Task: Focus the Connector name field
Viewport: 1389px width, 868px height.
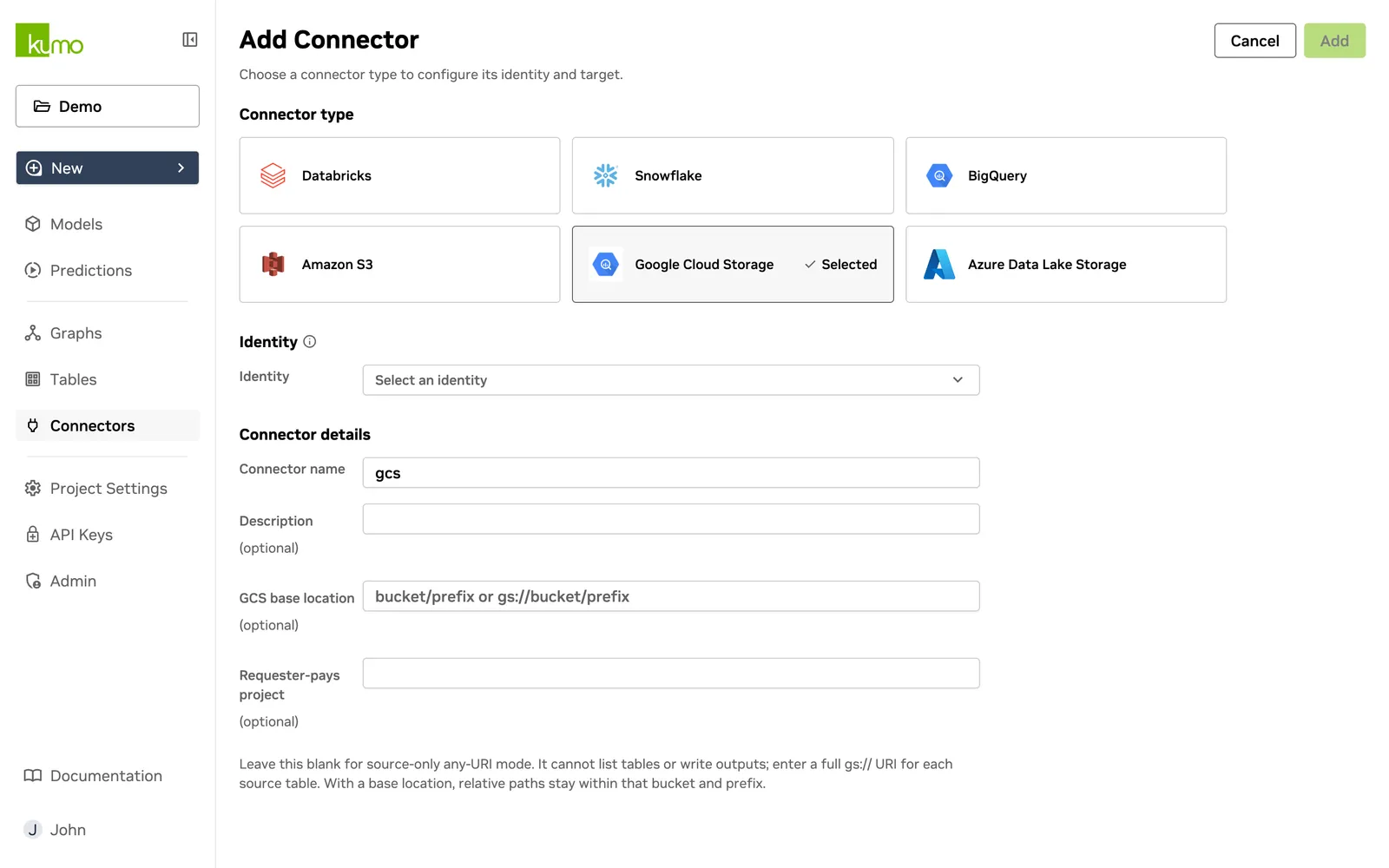Action: pos(671,473)
